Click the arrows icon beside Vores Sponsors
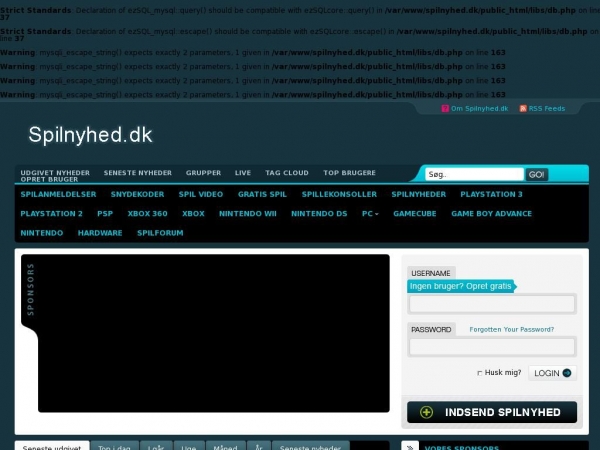 (x=410, y=447)
